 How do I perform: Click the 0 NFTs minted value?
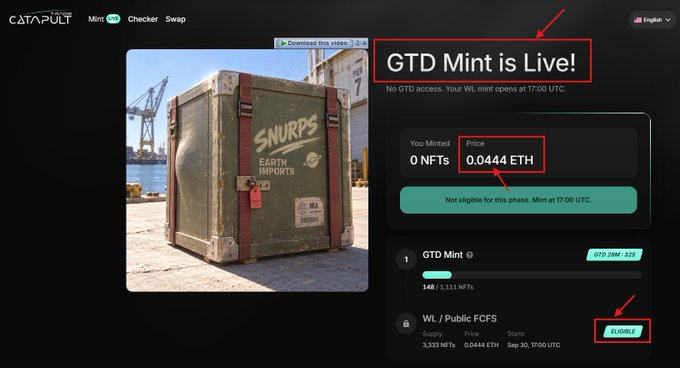[429, 160]
